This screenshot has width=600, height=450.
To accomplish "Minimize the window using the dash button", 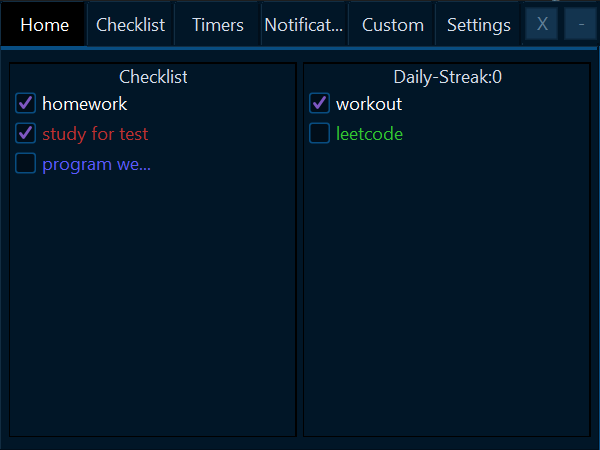I will 581,24.
